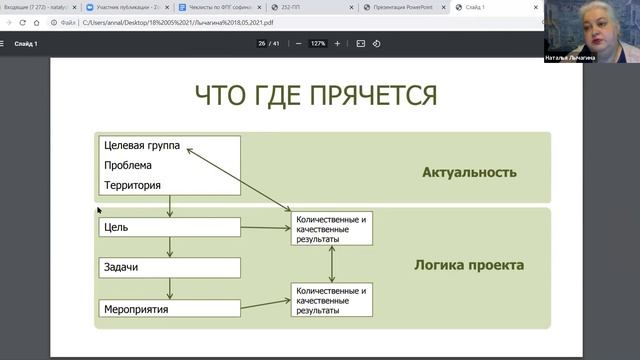
Task: Click the Целевая группа text
Action: (x=142, y=146)
